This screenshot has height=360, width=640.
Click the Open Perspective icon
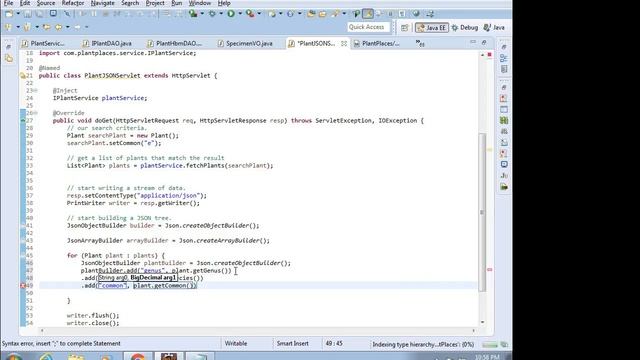404,28
